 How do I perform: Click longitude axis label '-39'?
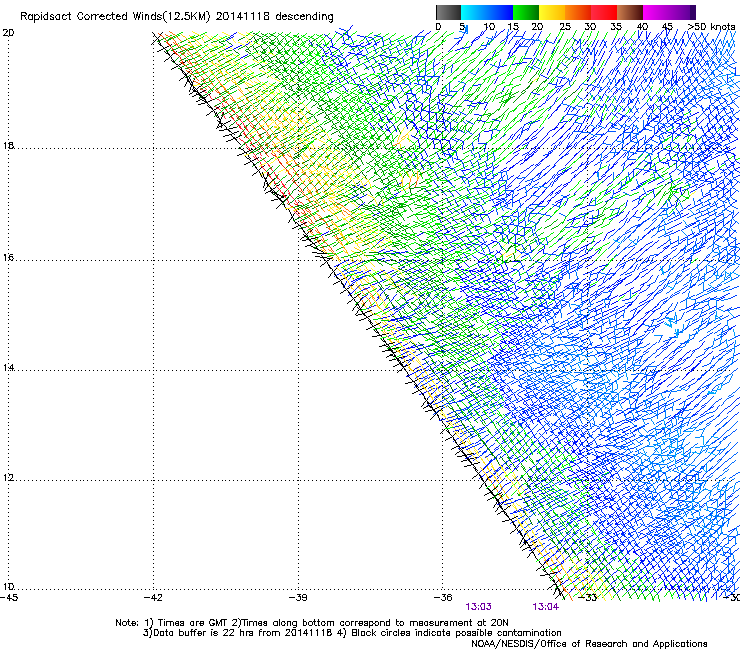click(x=298, y=598)
